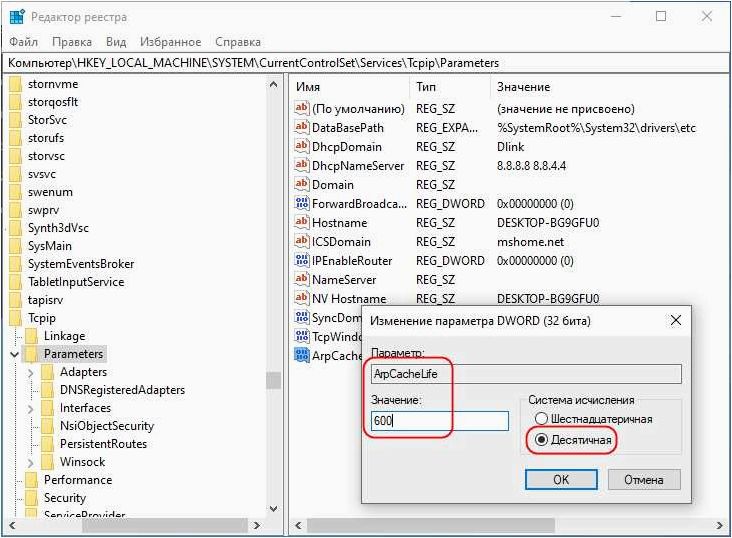Click the Linkage folder icon
Screen dimensions: 732x538
click(31, 336)
